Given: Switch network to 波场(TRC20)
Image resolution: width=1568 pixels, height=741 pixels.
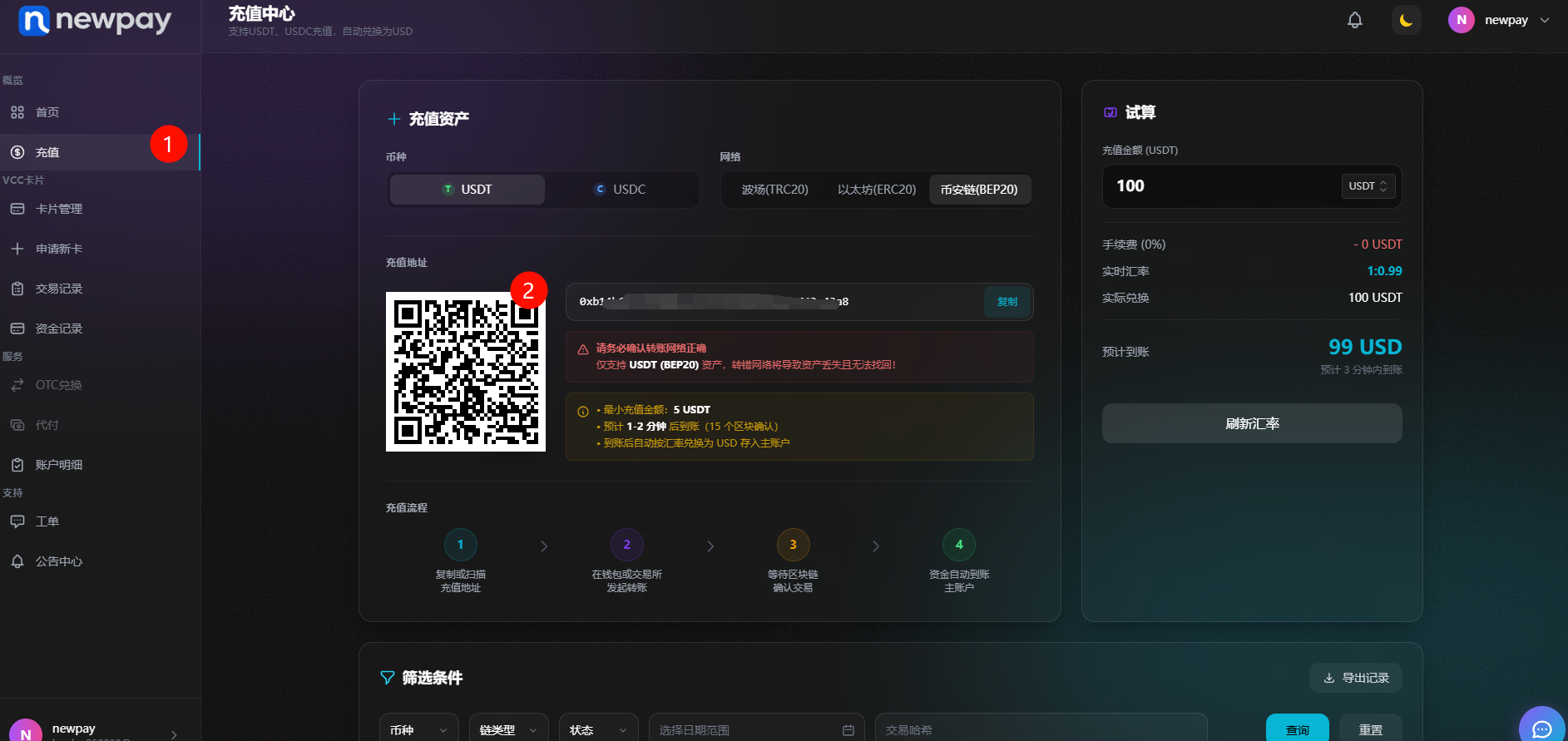Looking at the screenshot, I should 774,190.
